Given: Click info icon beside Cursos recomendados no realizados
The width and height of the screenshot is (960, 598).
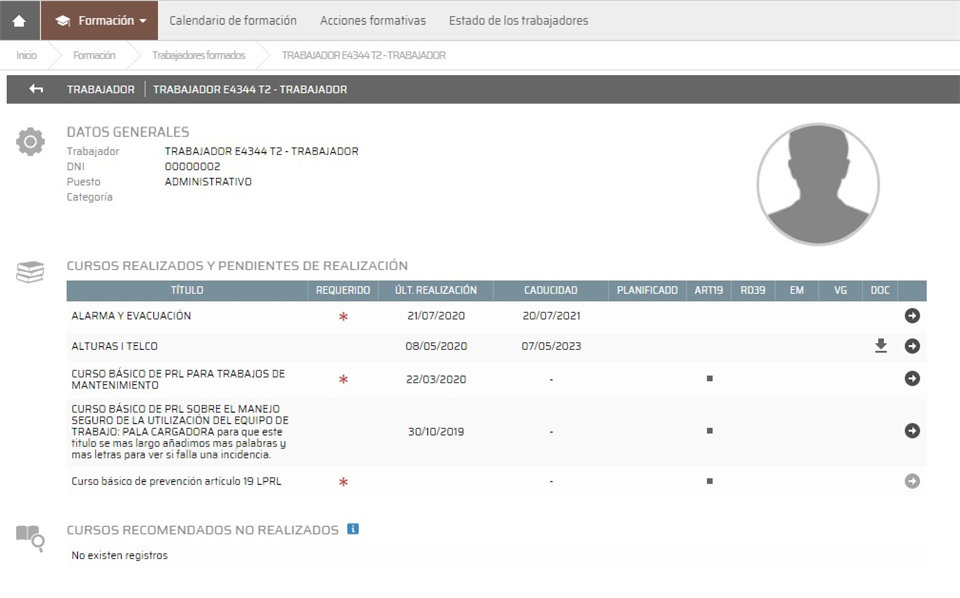Looking at the screenshot, I should pyautogui.click(x=353, y=529).
